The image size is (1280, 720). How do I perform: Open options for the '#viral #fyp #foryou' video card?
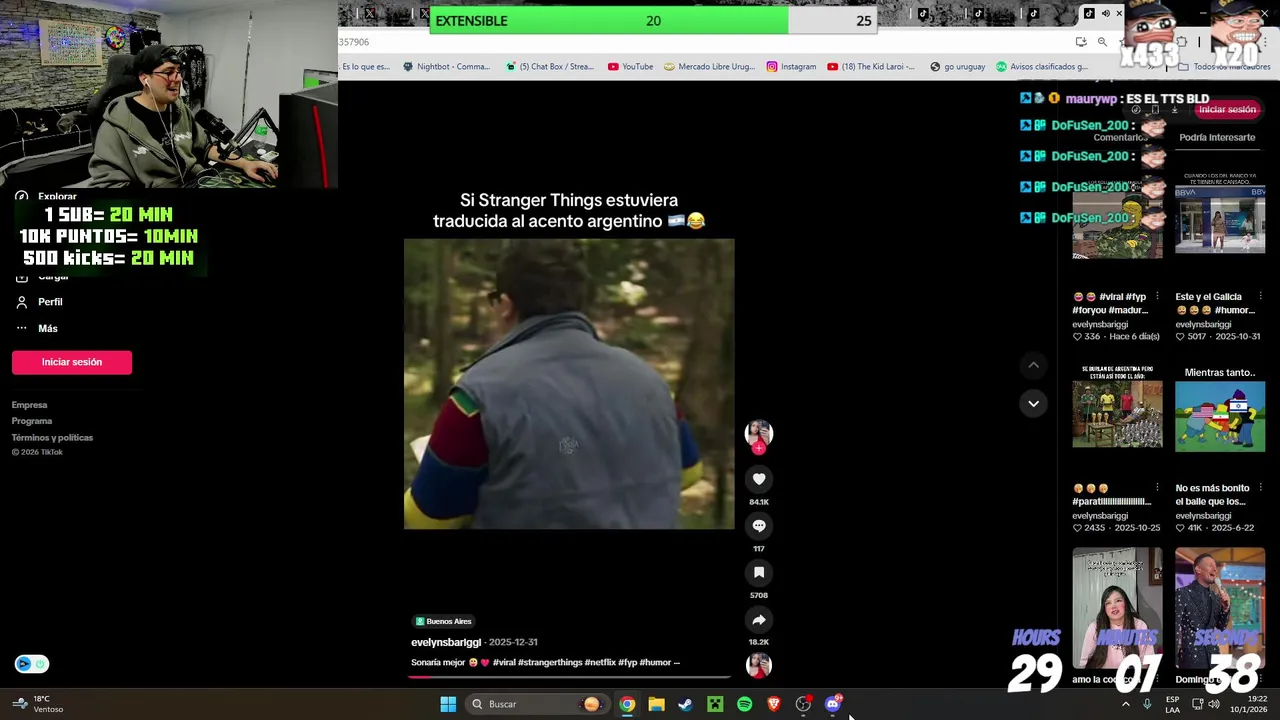point(1157,297)
